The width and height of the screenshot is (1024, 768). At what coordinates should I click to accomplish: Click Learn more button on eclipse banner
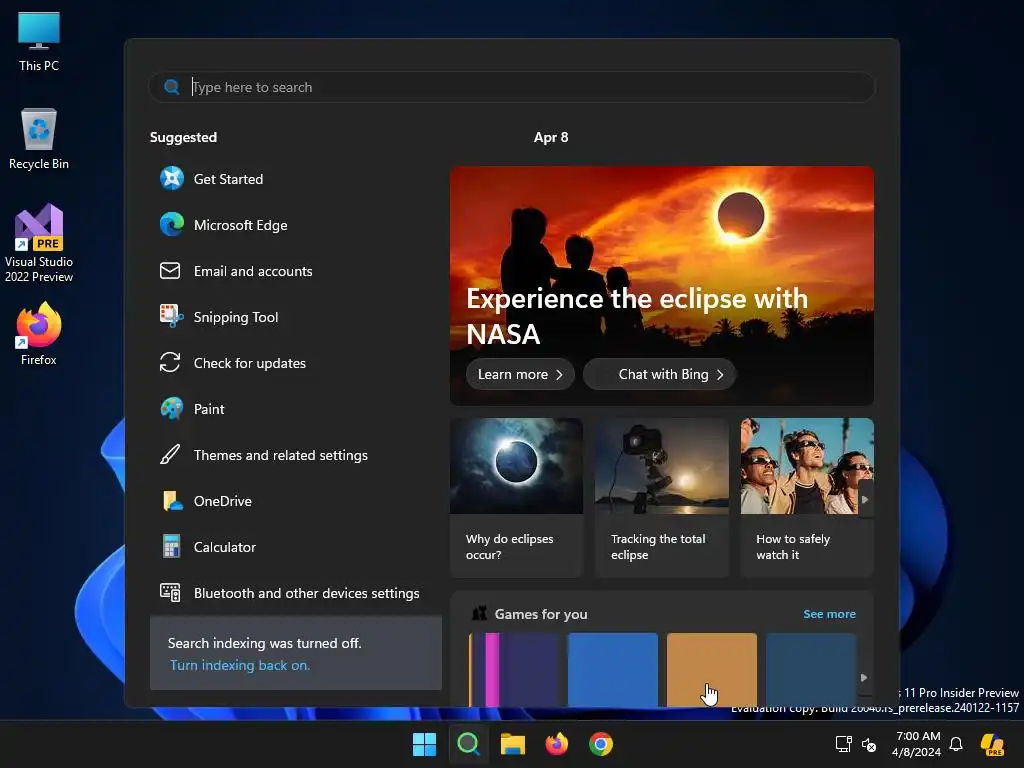[520, 374]
